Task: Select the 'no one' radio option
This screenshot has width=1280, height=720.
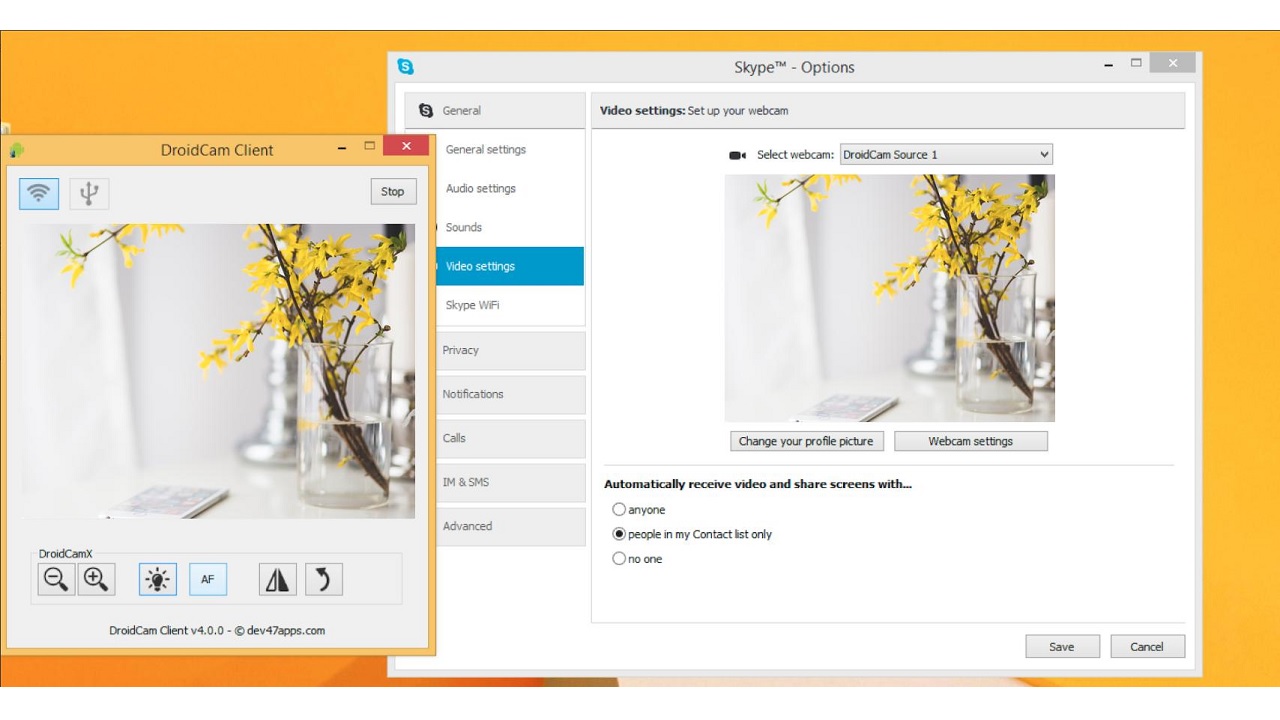Action: [x=619, y=559]
